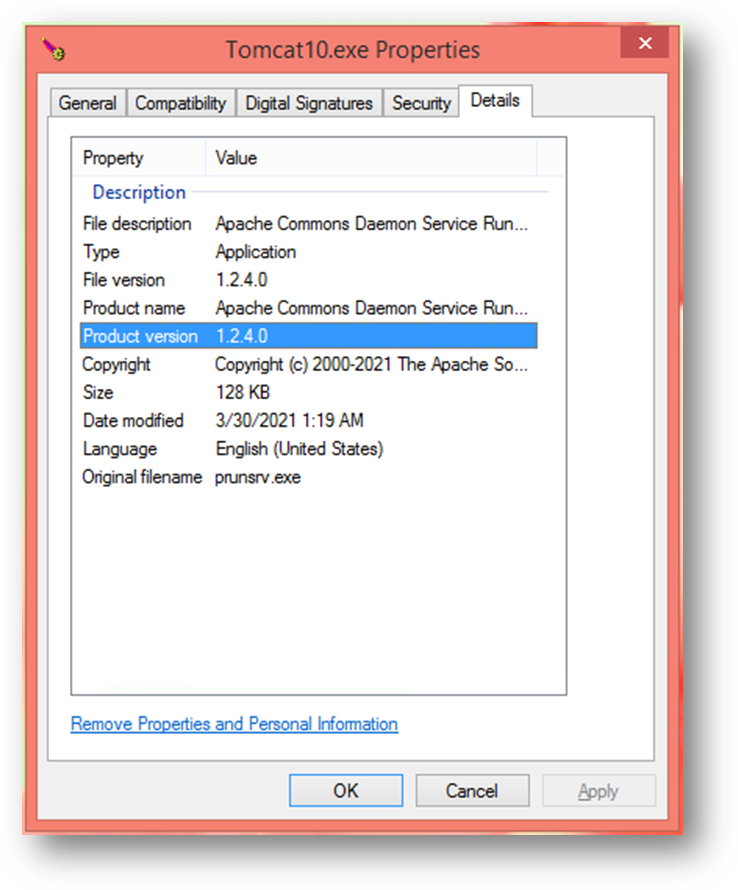
Task: Click Remove Properties and Personal Information link
Action: pos(234,724)
